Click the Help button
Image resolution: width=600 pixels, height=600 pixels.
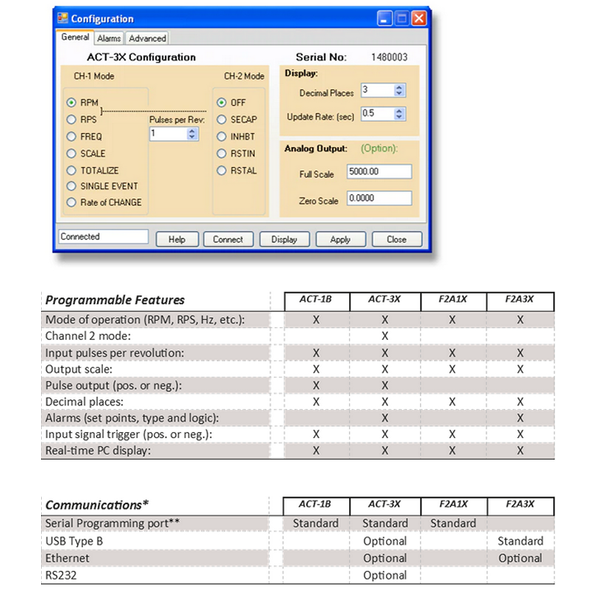tap(177, 239)
